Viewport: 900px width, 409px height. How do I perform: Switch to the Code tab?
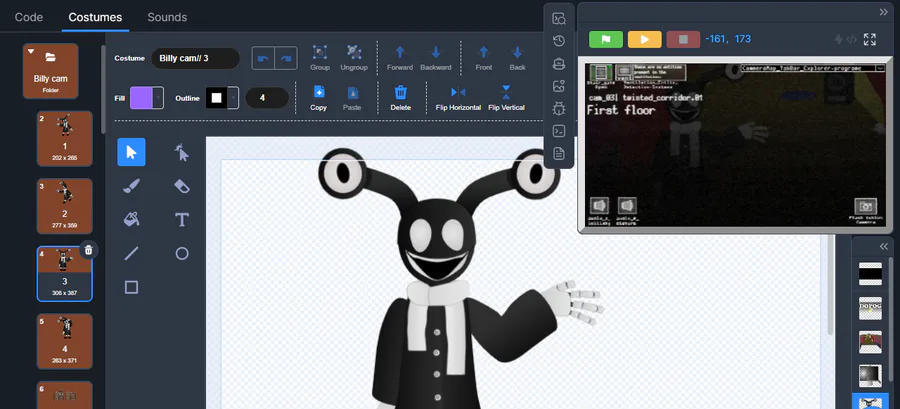click(29, 17)
